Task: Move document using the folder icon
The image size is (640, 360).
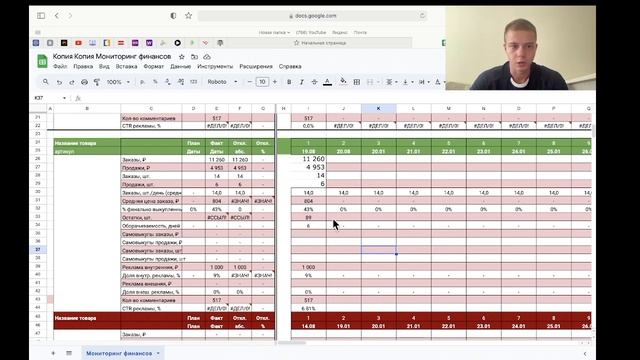Action: click(x=194, y=57)
